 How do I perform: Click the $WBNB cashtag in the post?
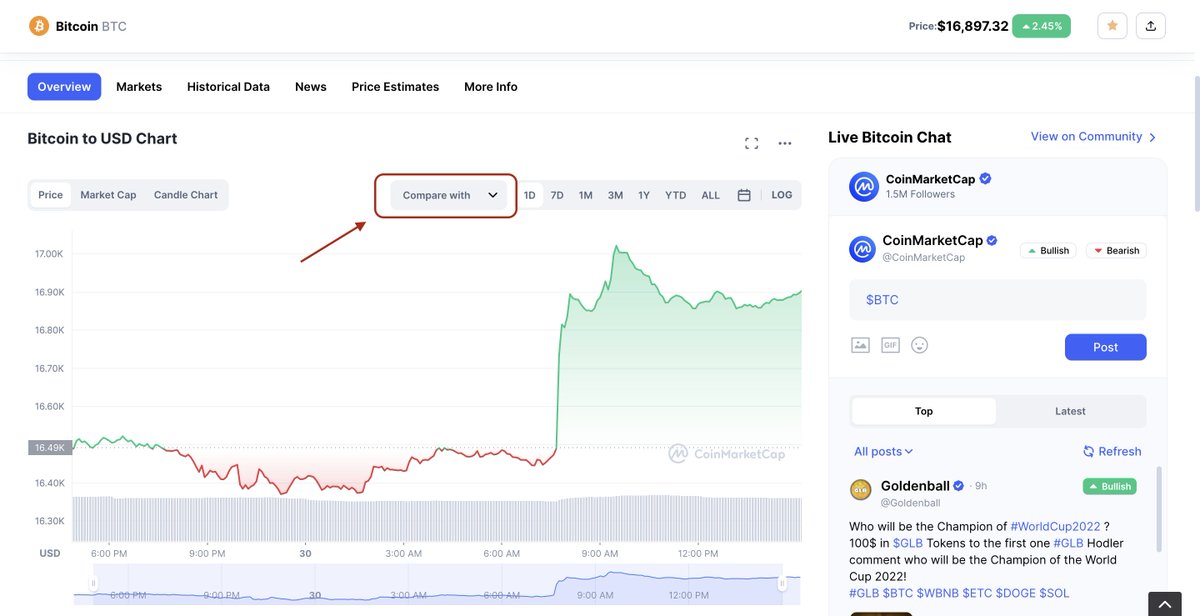tap(938, 593)
